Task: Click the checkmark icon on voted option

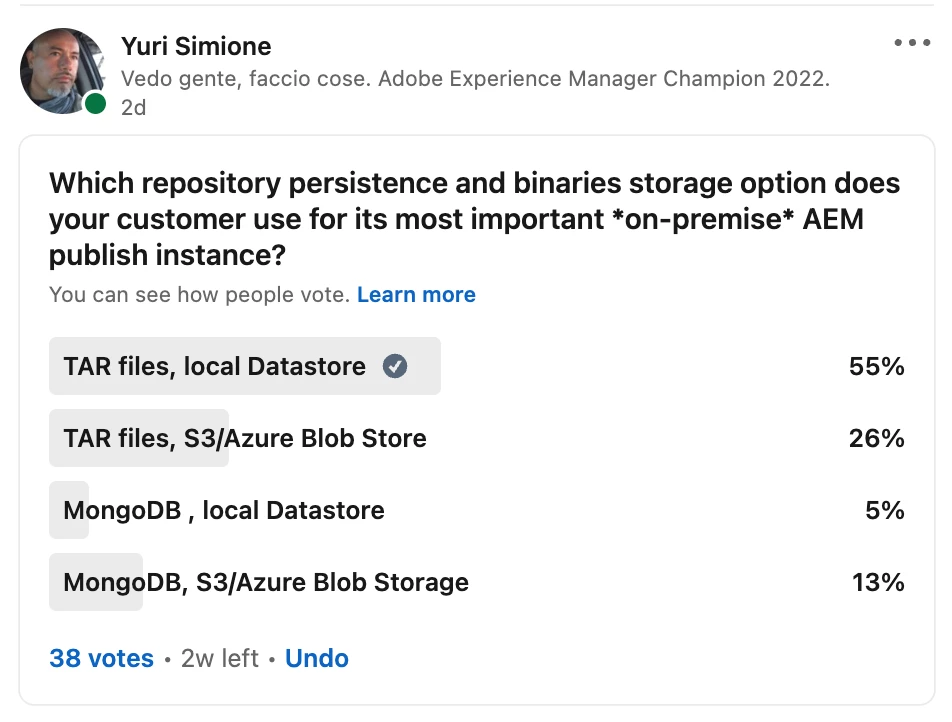Action: click(395, 367)
